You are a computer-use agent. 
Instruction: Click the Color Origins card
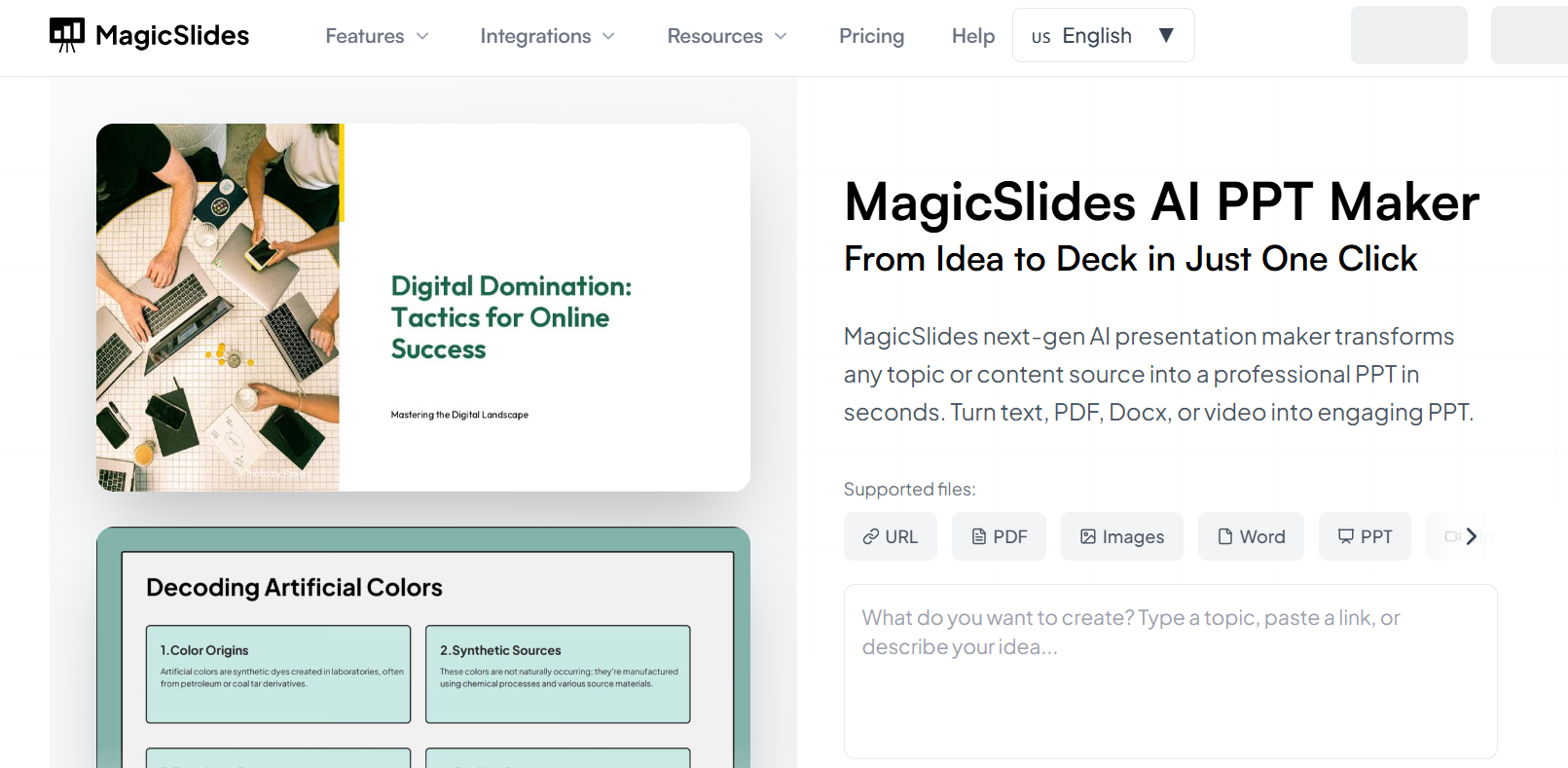coord(278,674)
